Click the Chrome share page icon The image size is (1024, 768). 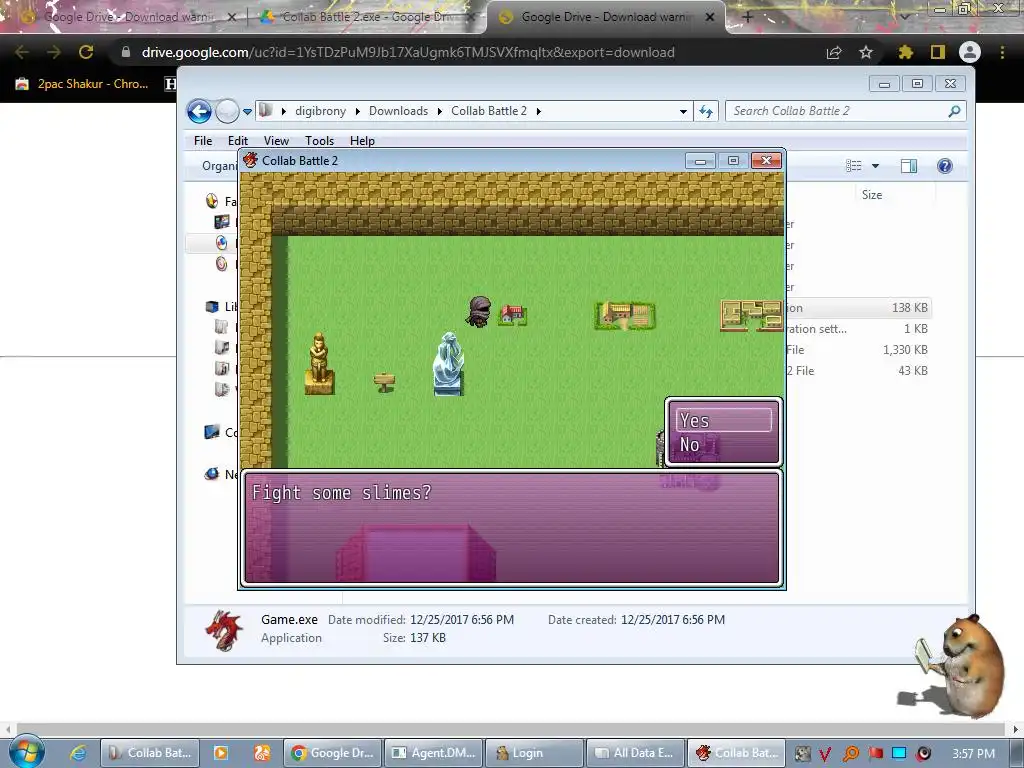pyautogui.click(x=834, y=52)
